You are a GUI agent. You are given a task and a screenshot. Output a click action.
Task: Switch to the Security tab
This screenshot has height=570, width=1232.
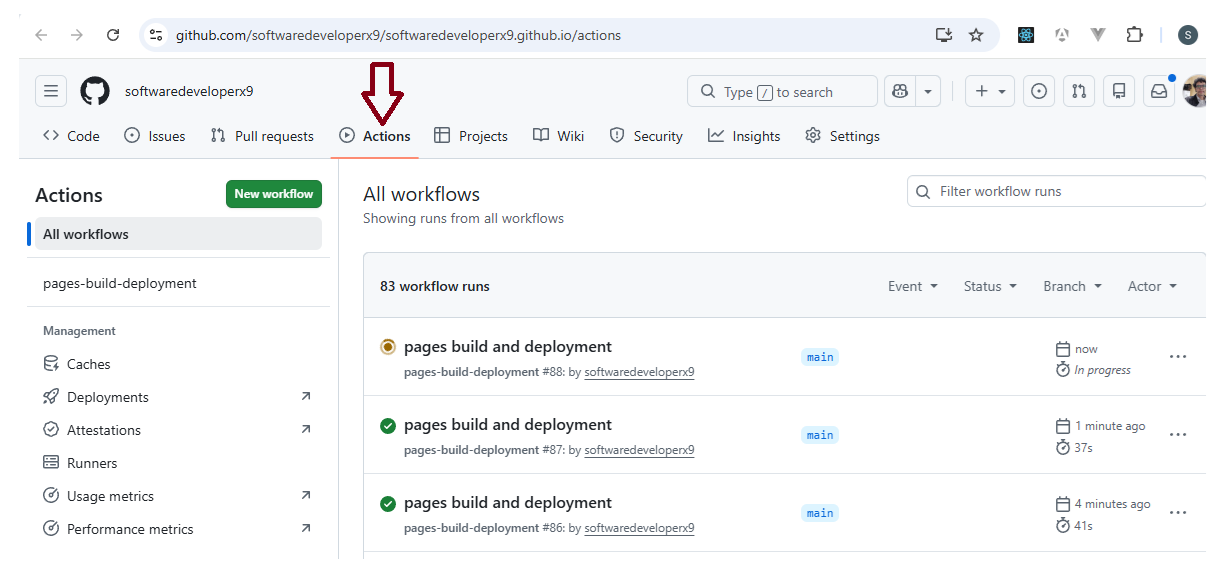pyautogui.click(x=646, y=136)
